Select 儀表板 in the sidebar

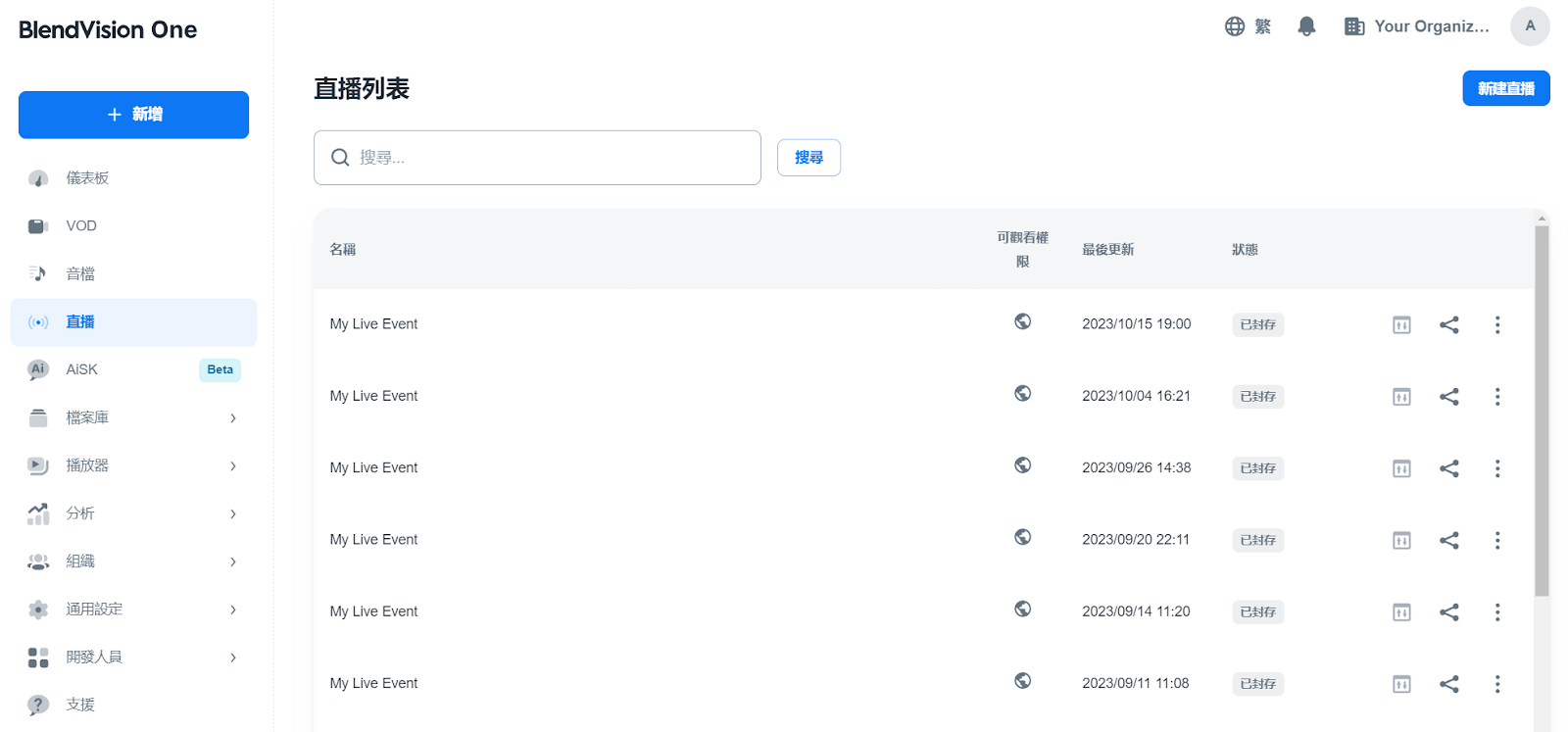(87, 178)
